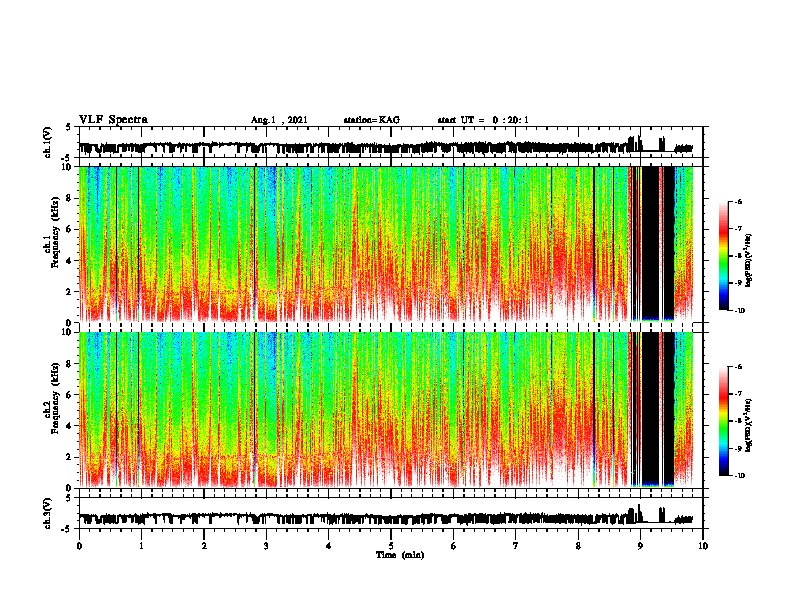Click the "4" kHz tick on ch.2 spectrogram
Screen dimensions: 792x612
pyautogui.click(x=70, y=426)
